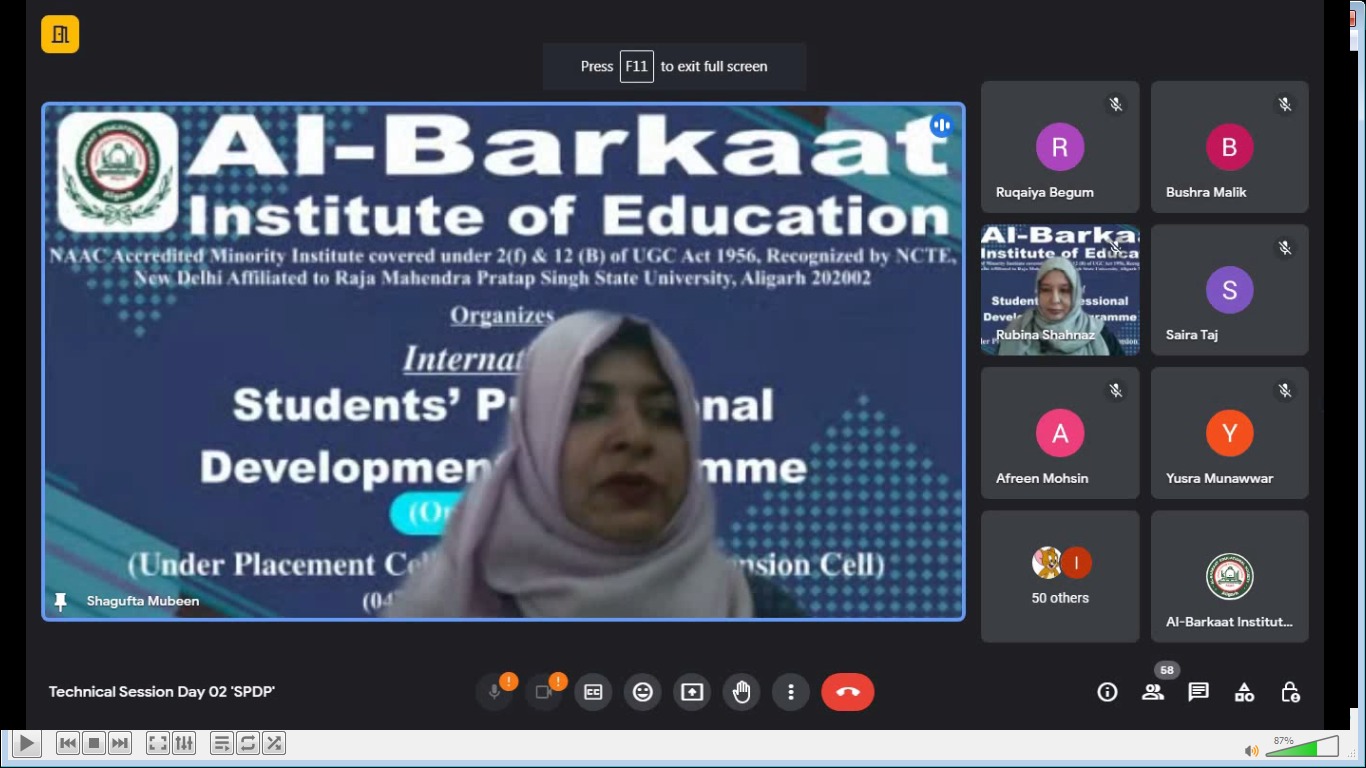The height and width of the screenshot is (768, 1366).
Task: Open the emoji reactions button
Action: pyautogui.click(x=643, y=692)
